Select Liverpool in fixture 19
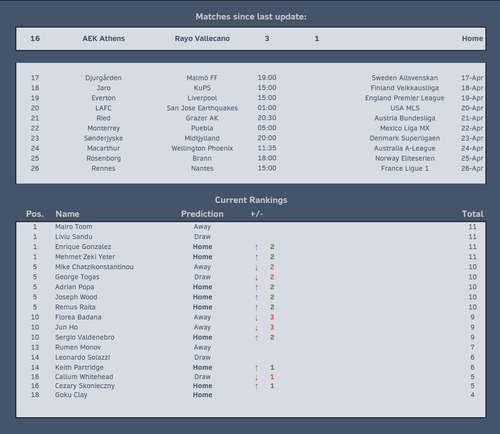 click(202, 98)
